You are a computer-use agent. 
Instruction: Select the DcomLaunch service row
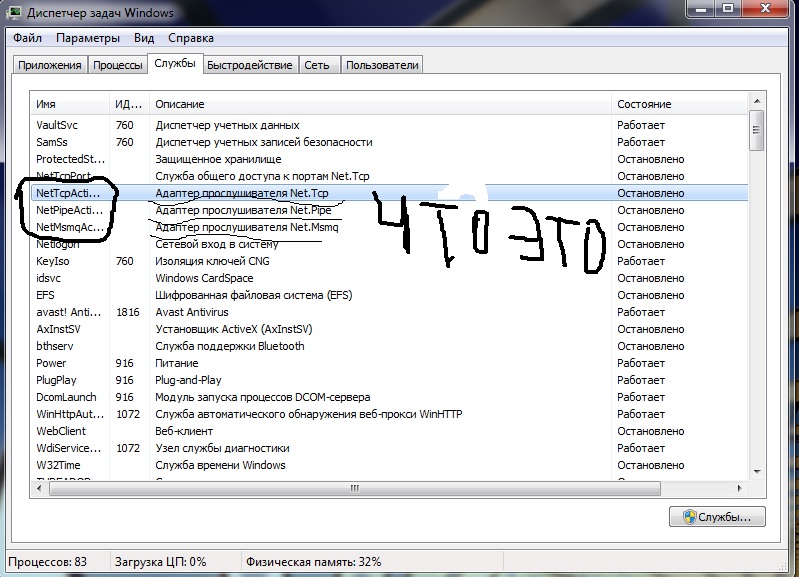click(389, 397)
